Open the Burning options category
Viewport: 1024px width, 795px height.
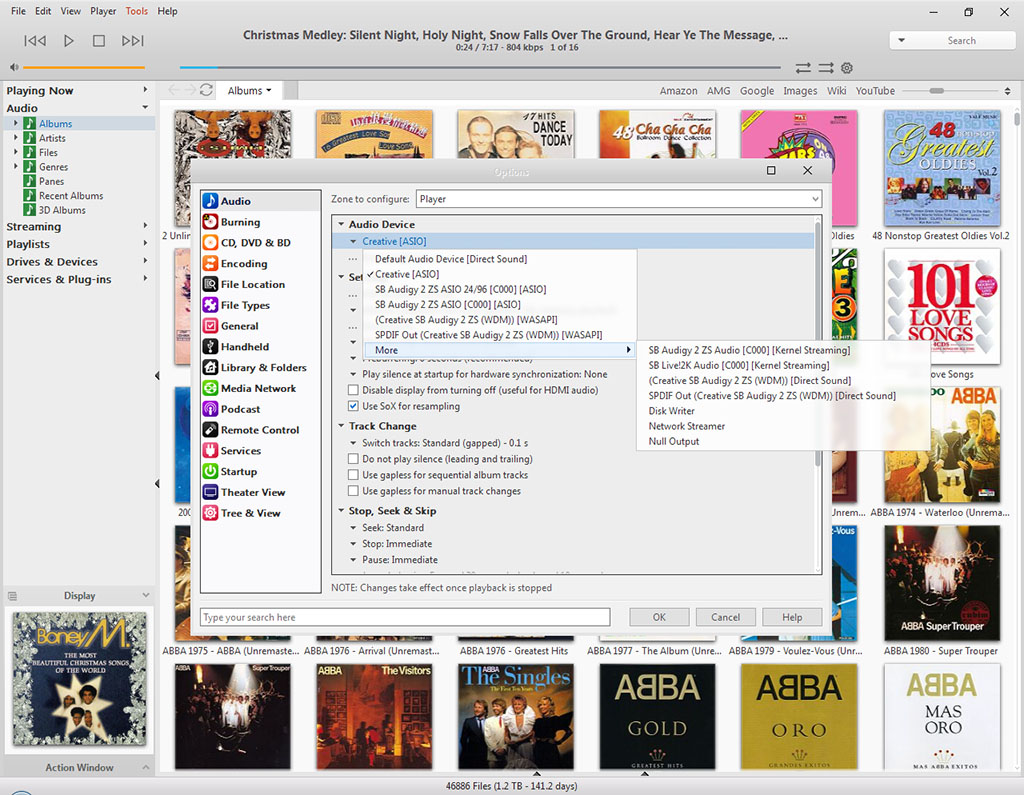tap(260, 222)
